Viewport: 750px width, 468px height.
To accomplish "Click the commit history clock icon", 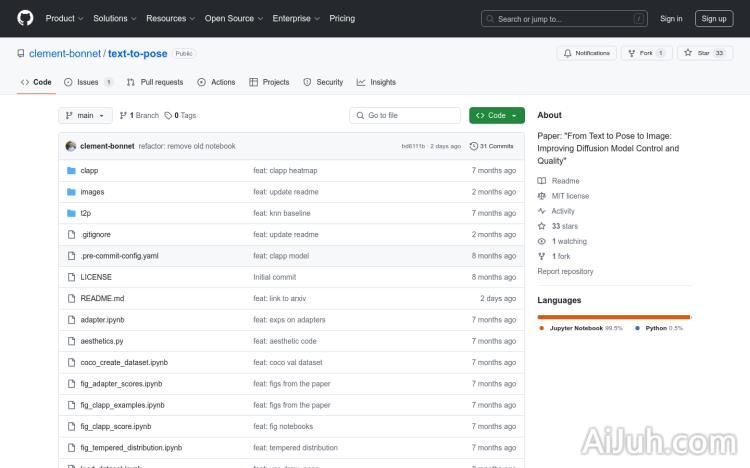I will [474, 146].
